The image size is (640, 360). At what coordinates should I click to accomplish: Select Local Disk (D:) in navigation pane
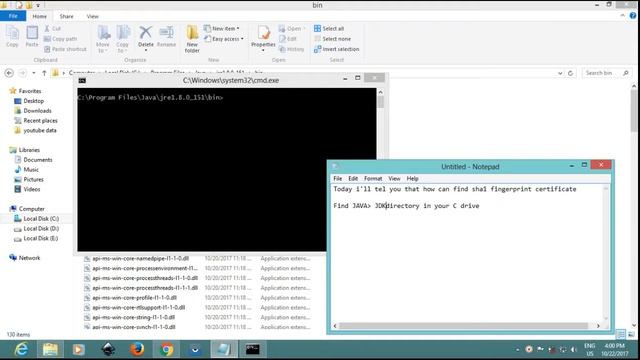(36, 229)
